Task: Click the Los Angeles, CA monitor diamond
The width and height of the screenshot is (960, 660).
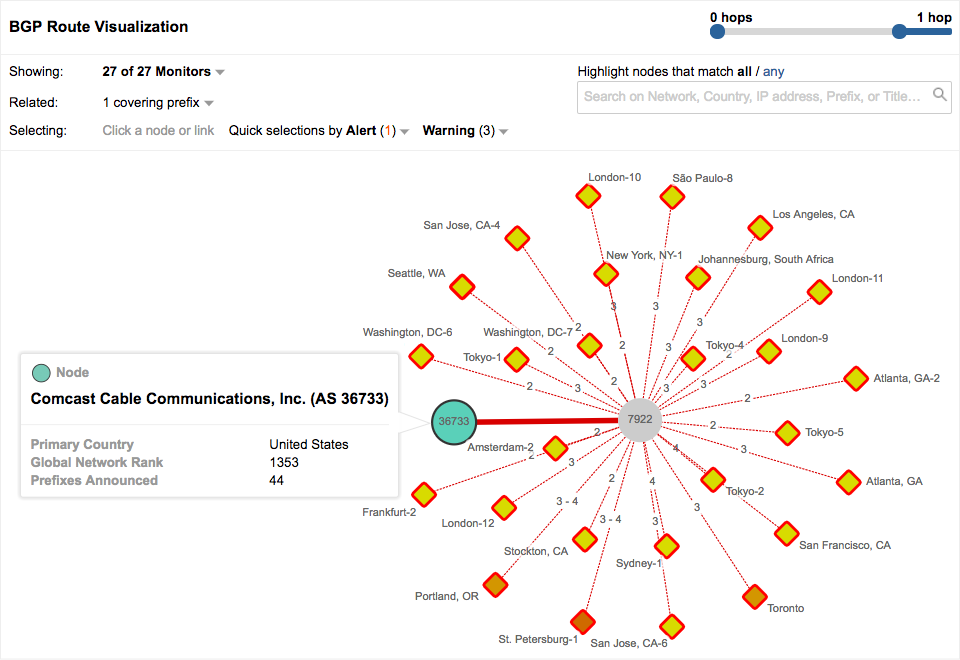Action: point(761,228)
